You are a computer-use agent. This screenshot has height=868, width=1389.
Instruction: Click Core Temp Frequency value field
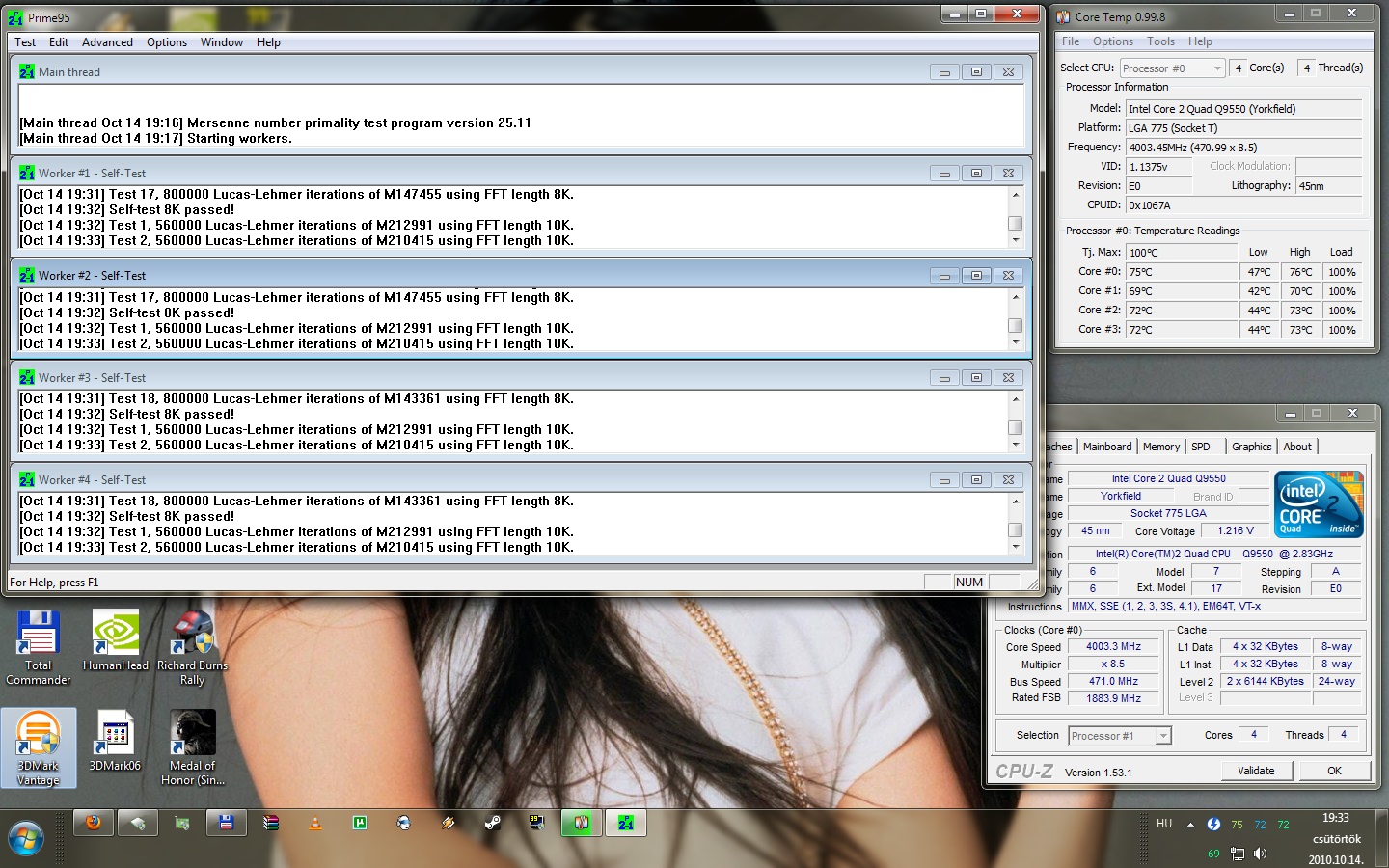tap(1243, 148)
